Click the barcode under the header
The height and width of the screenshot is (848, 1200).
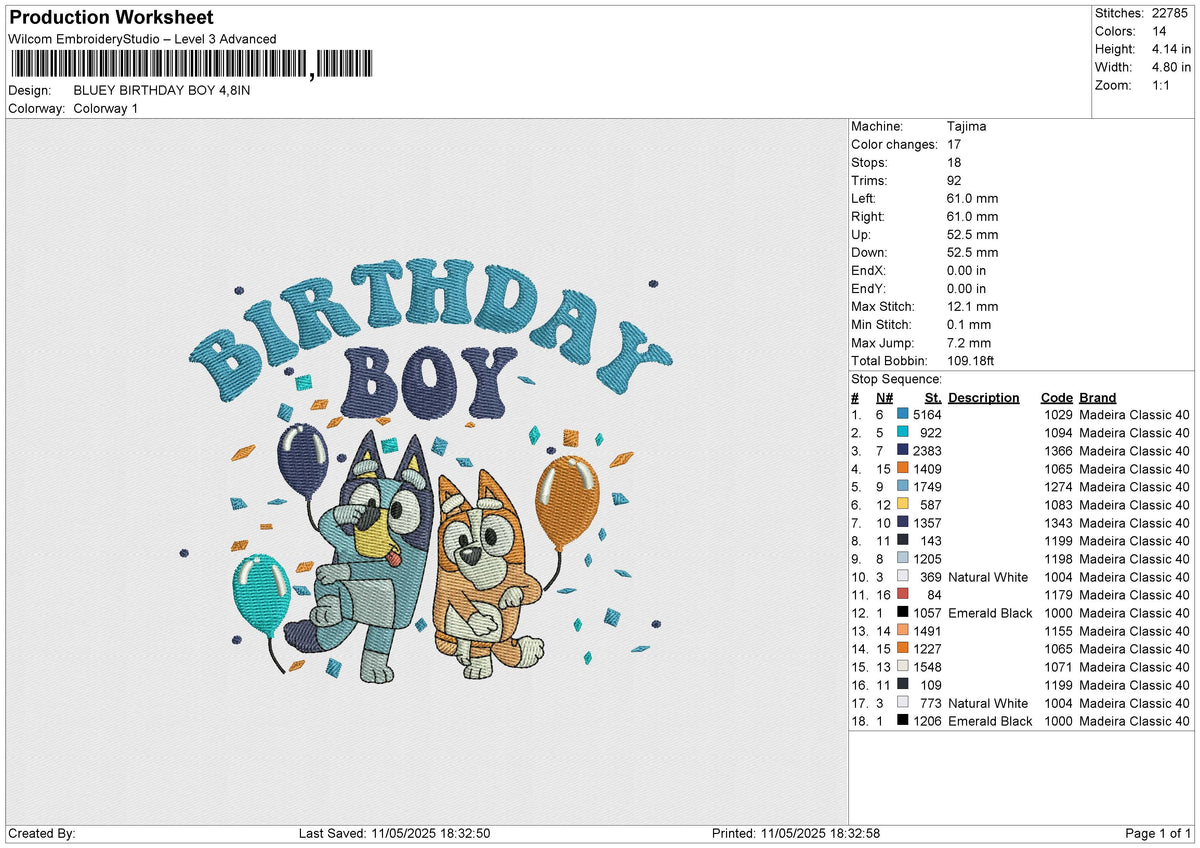coord(191,64)
